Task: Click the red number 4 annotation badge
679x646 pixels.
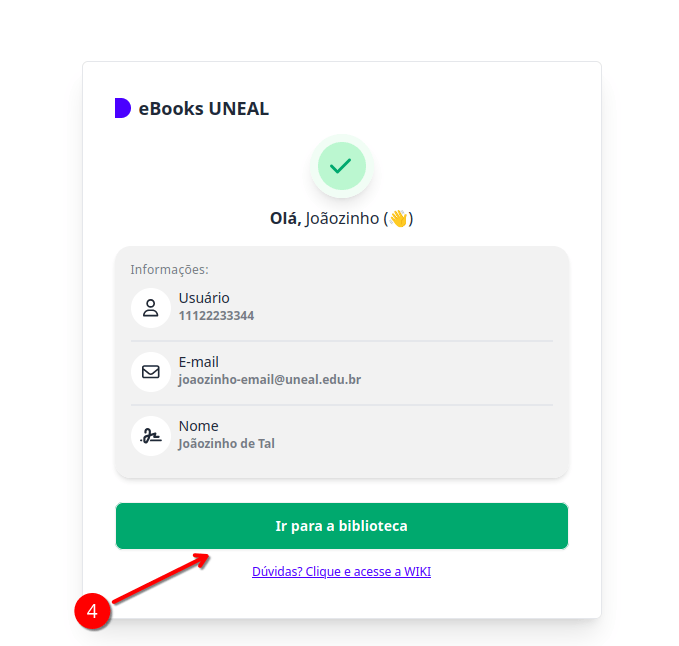Action: click(92, 611)
